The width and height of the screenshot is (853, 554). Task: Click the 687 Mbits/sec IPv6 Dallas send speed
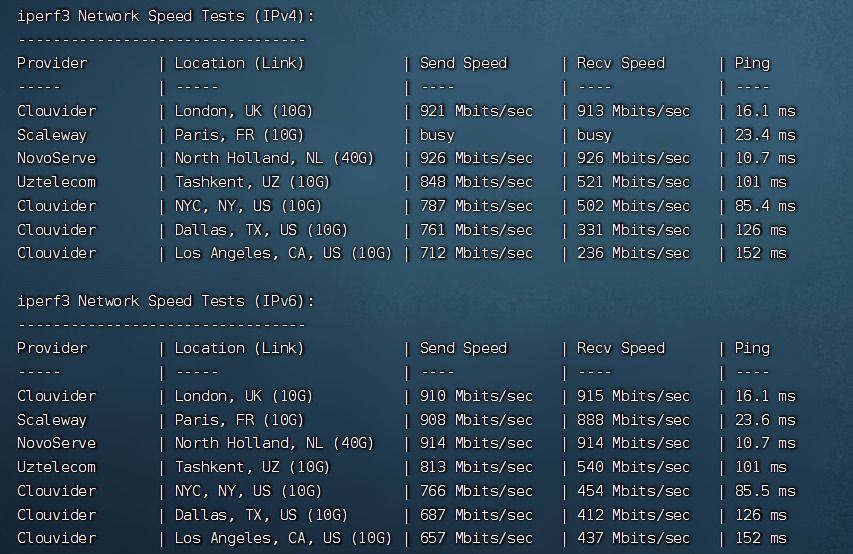point(476,515)
